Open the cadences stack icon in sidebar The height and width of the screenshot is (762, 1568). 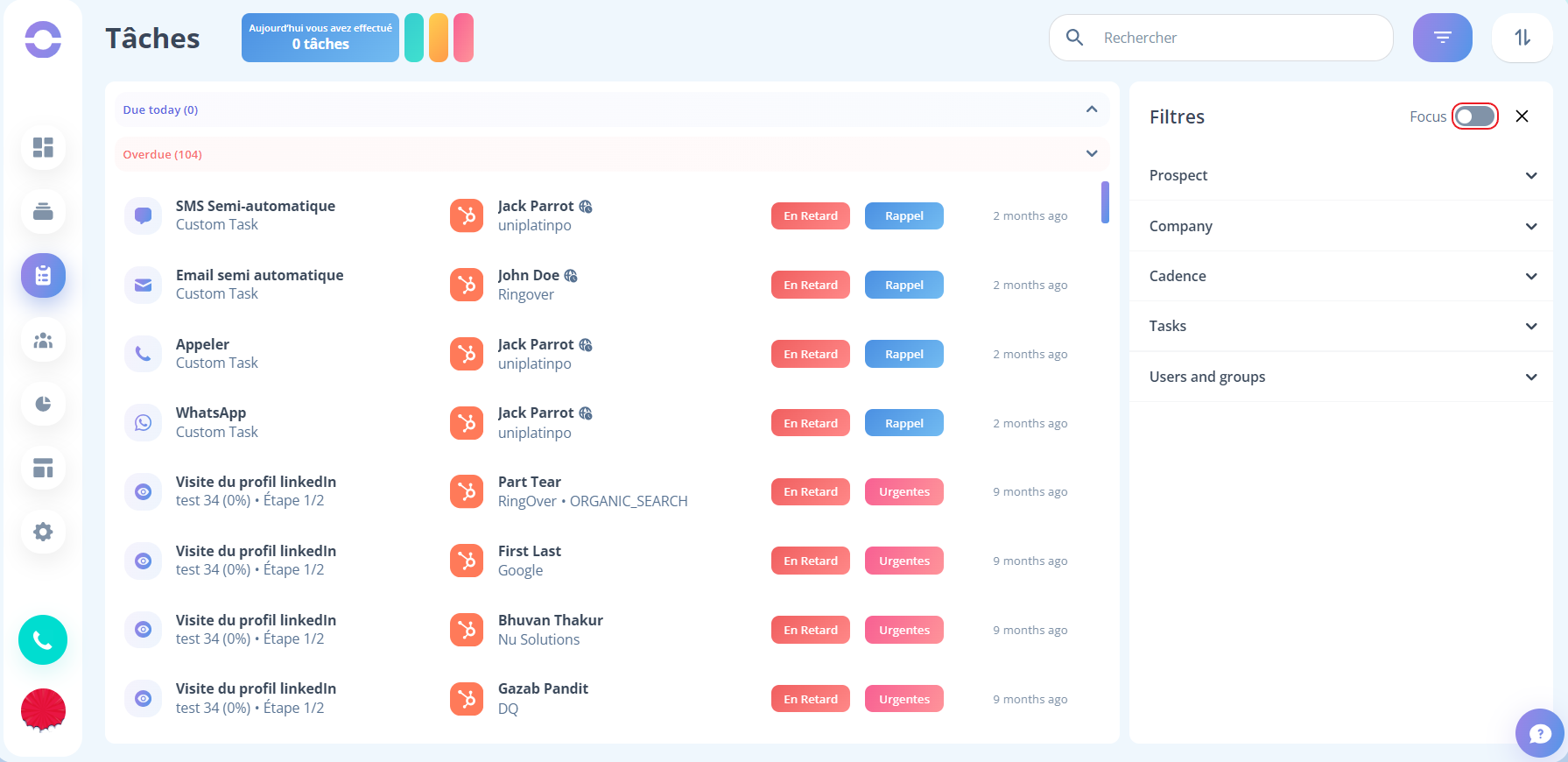(43, 211)
